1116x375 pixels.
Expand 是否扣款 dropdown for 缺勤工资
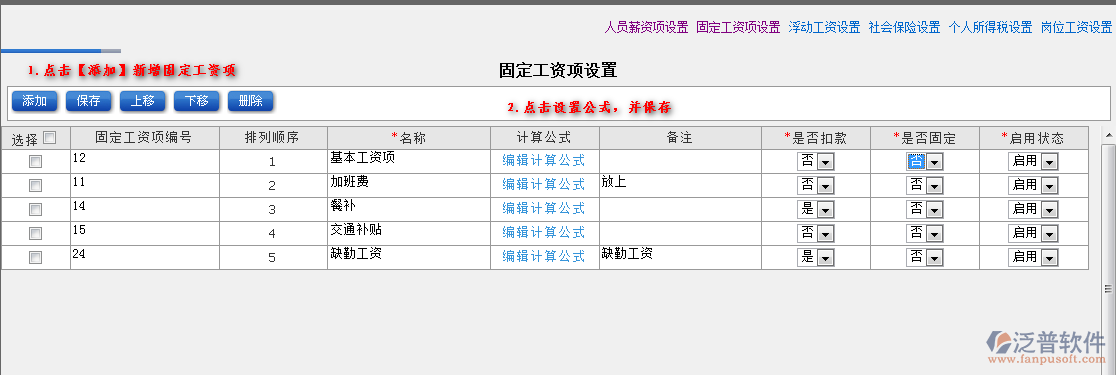(x=815, y=257)
